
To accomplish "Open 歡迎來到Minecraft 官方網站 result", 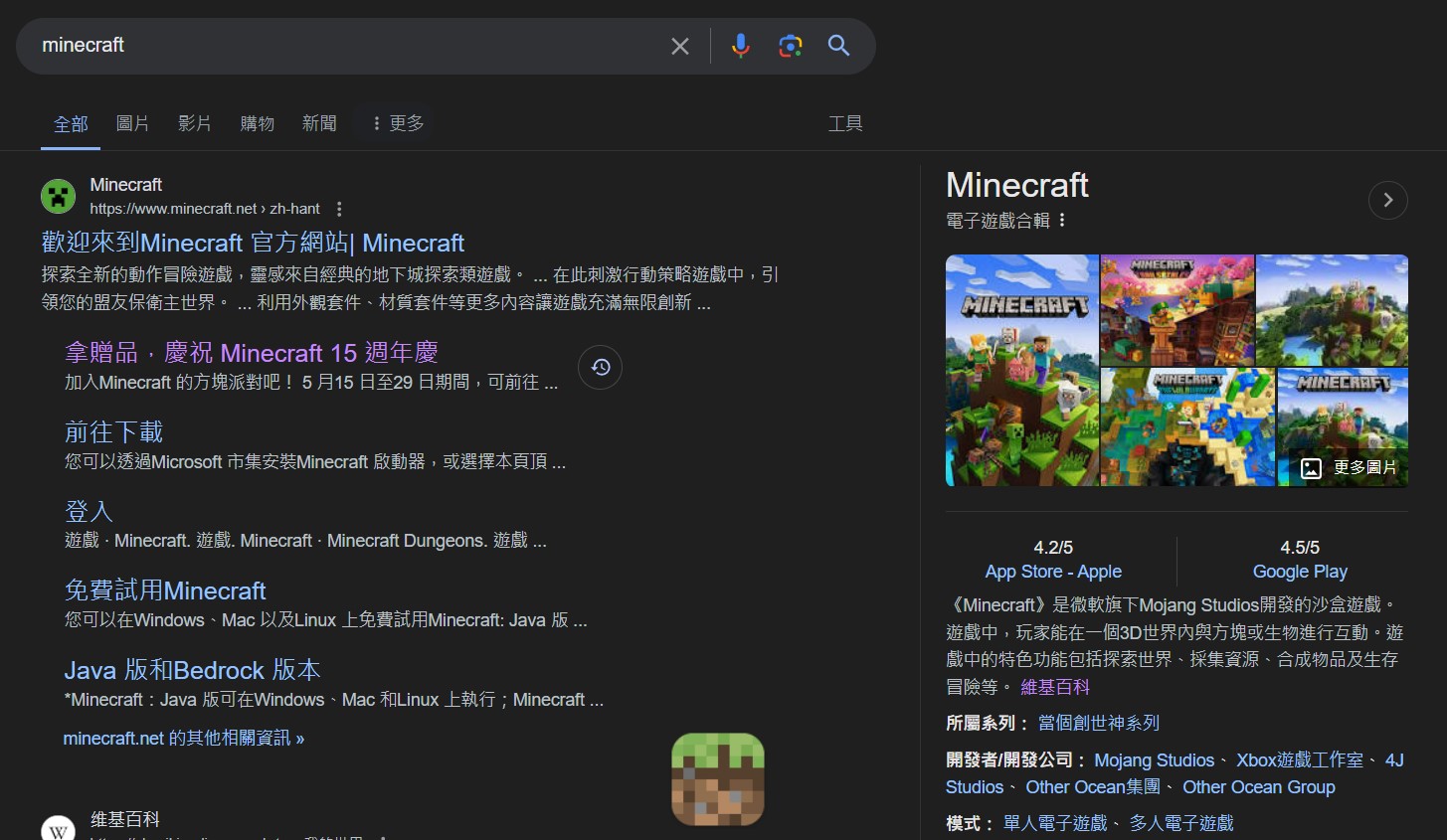I will click(253, 243).
